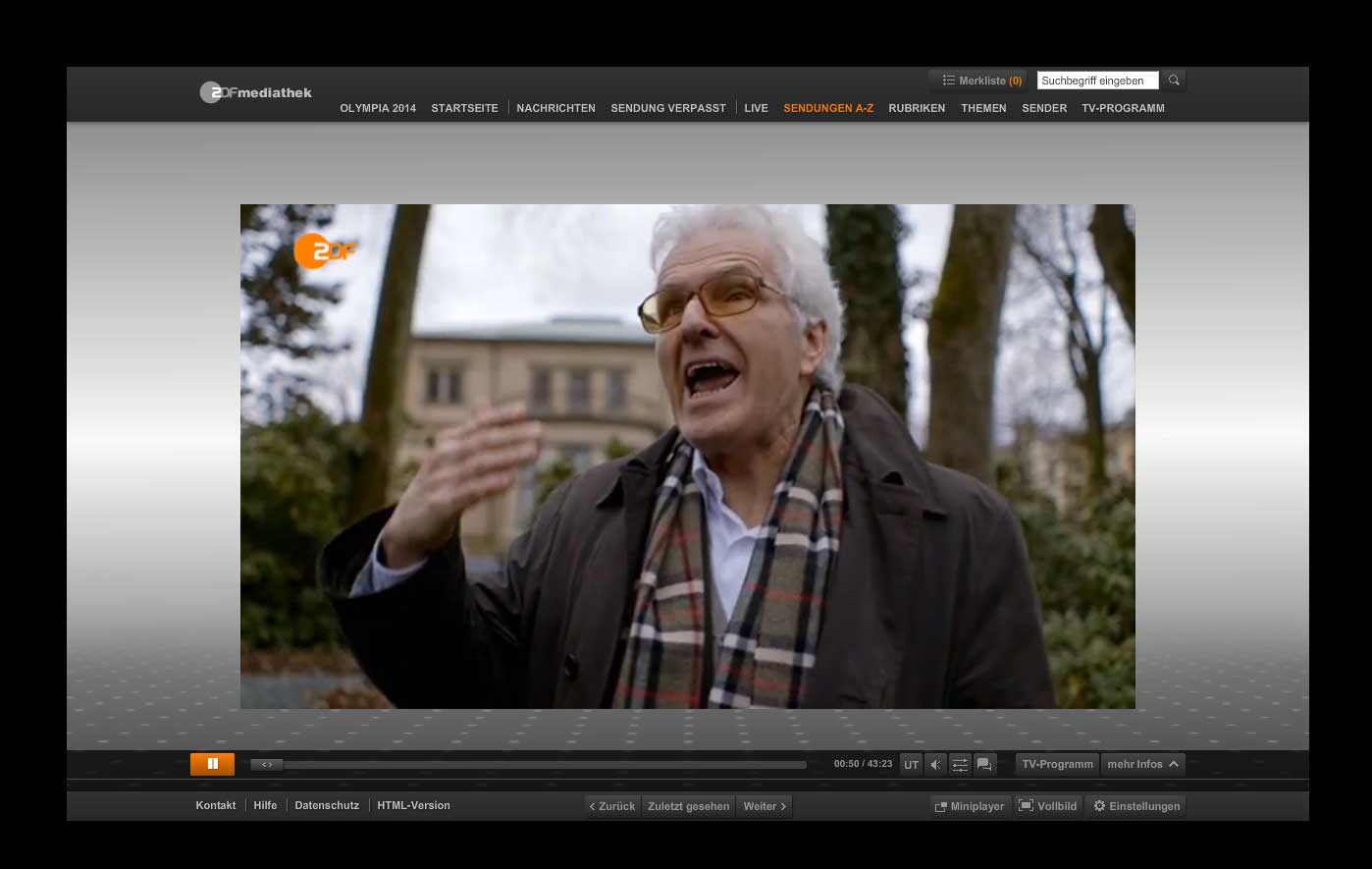Pause the video with the orange button
This screenshot has width=1372, height=869.
(212, 764)
